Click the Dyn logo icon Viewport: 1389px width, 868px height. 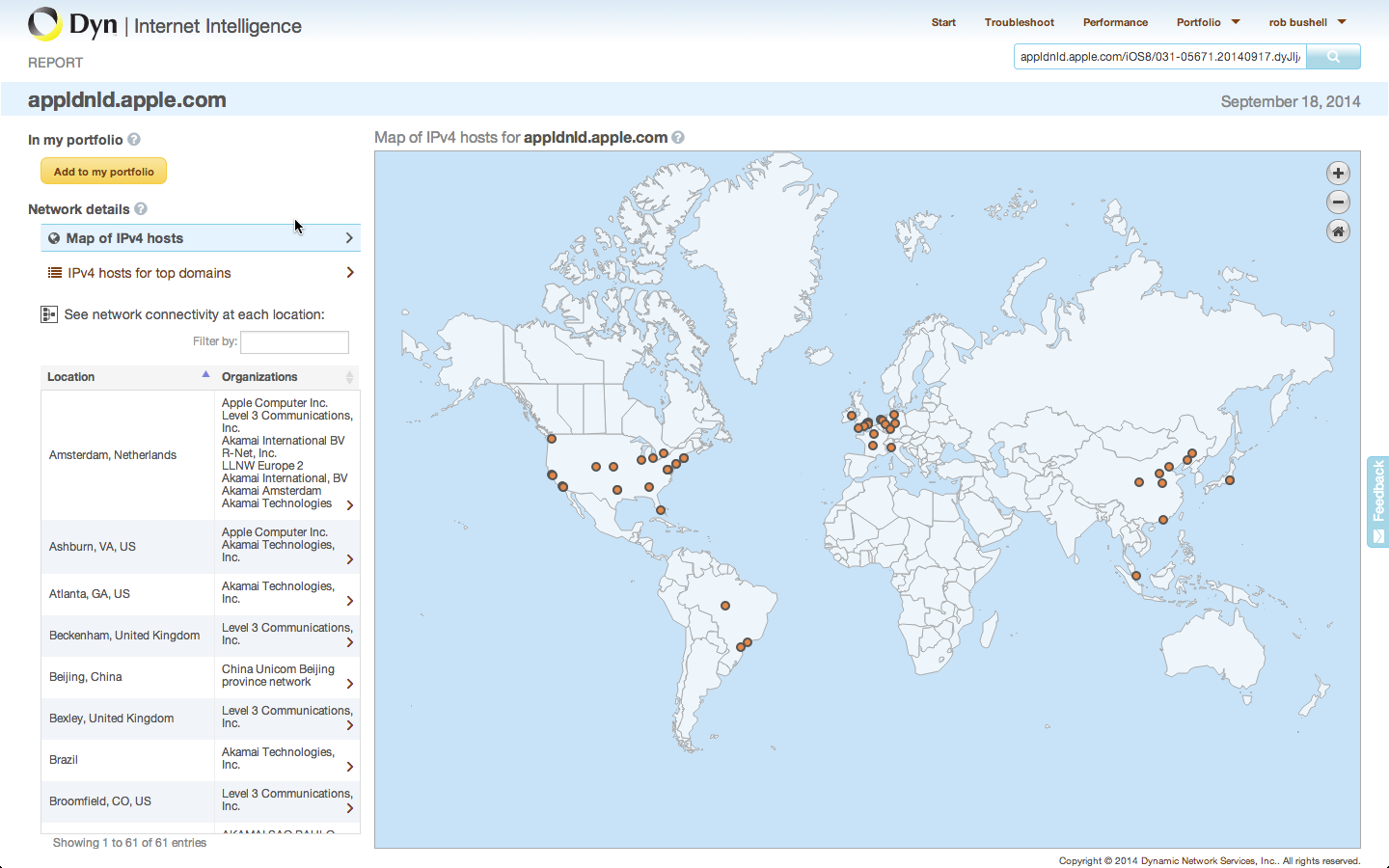(44, 24)
